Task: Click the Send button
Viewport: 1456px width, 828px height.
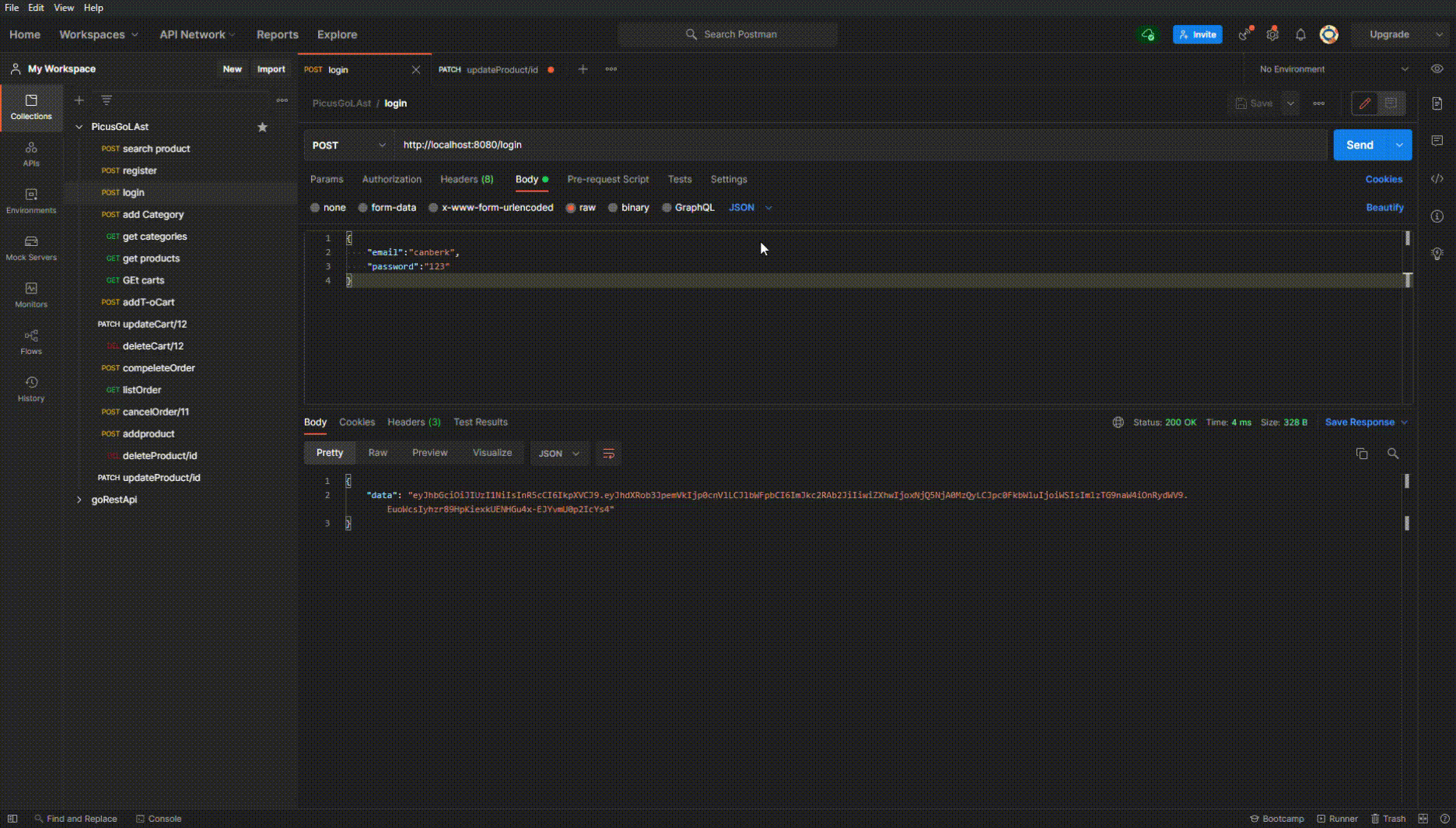Action: pos(1360,146)
